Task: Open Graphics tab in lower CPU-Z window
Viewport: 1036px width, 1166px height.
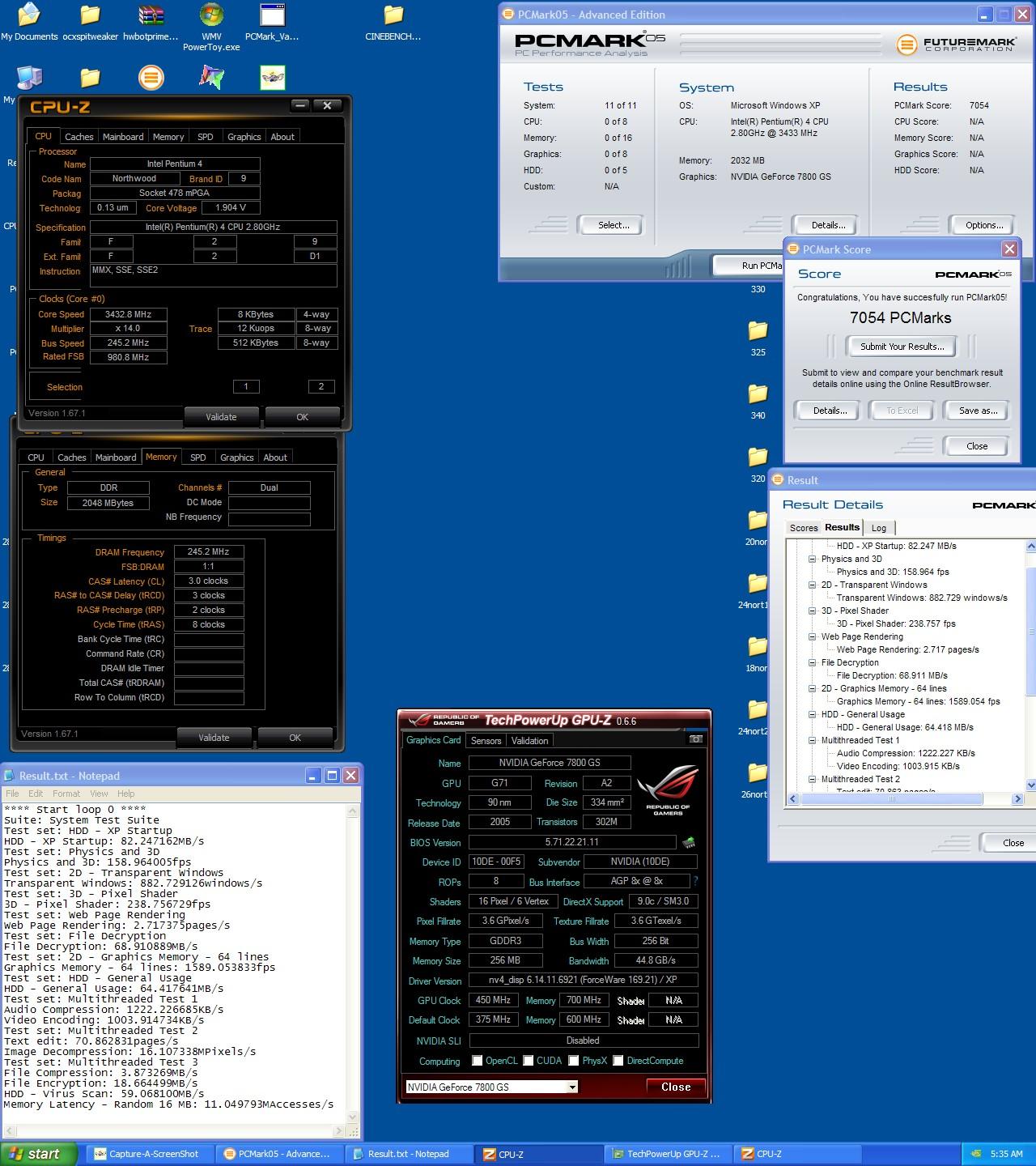Action: (x=237, y=457)
